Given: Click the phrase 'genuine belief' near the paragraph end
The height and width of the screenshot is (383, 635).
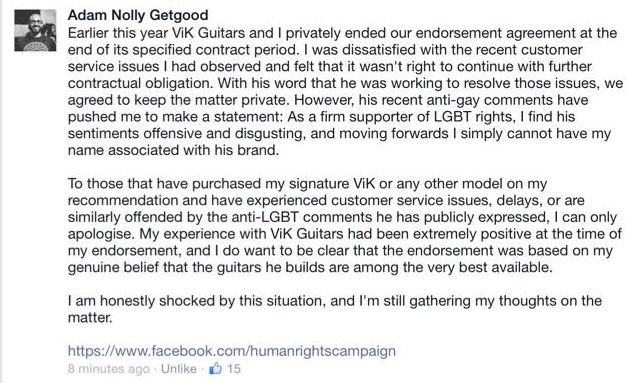Looking at the screenshot, I should click(113, 268).
